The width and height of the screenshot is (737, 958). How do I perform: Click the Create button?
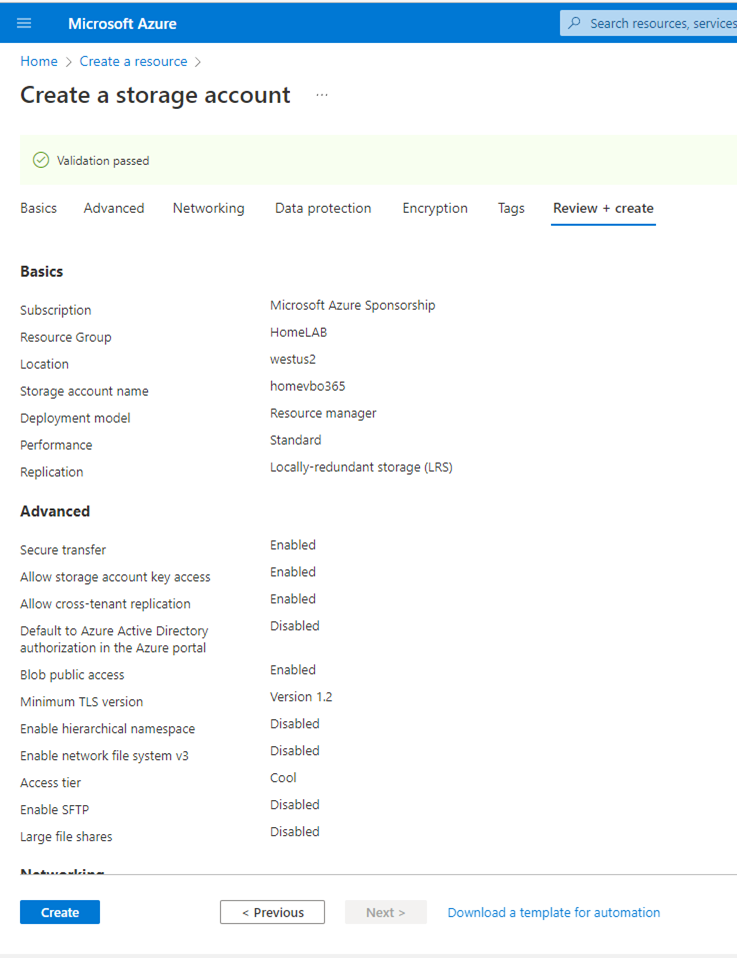click(60, 912)
